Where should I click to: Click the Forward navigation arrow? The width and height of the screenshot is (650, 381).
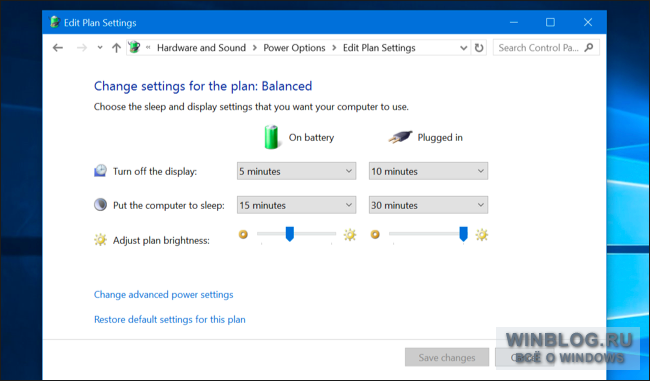pos(82,48)
